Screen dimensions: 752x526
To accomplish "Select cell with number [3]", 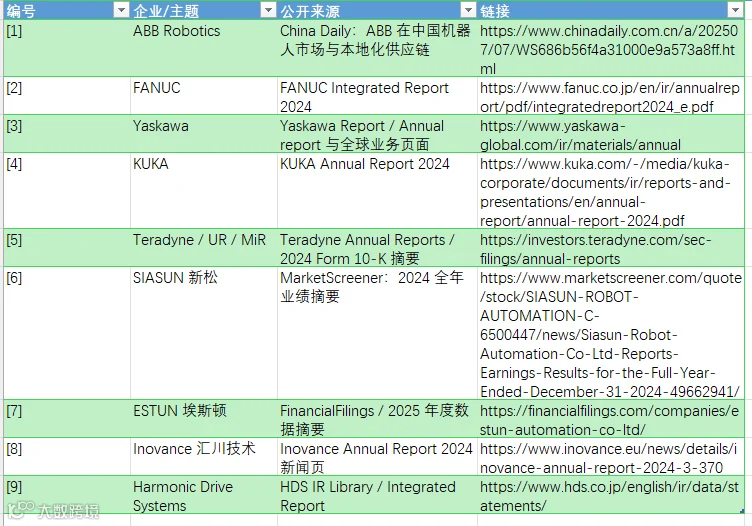I will 67,134.
